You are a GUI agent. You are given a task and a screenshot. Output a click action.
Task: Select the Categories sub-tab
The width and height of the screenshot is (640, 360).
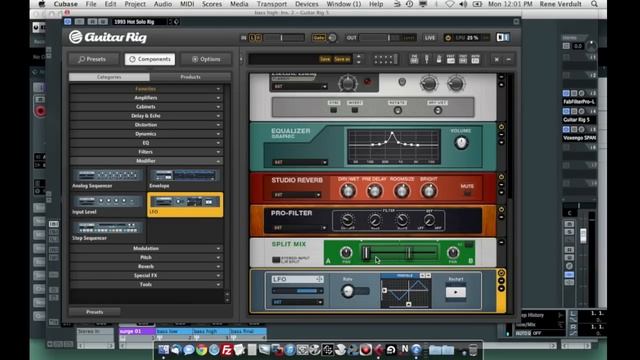(x=109, y=77)
